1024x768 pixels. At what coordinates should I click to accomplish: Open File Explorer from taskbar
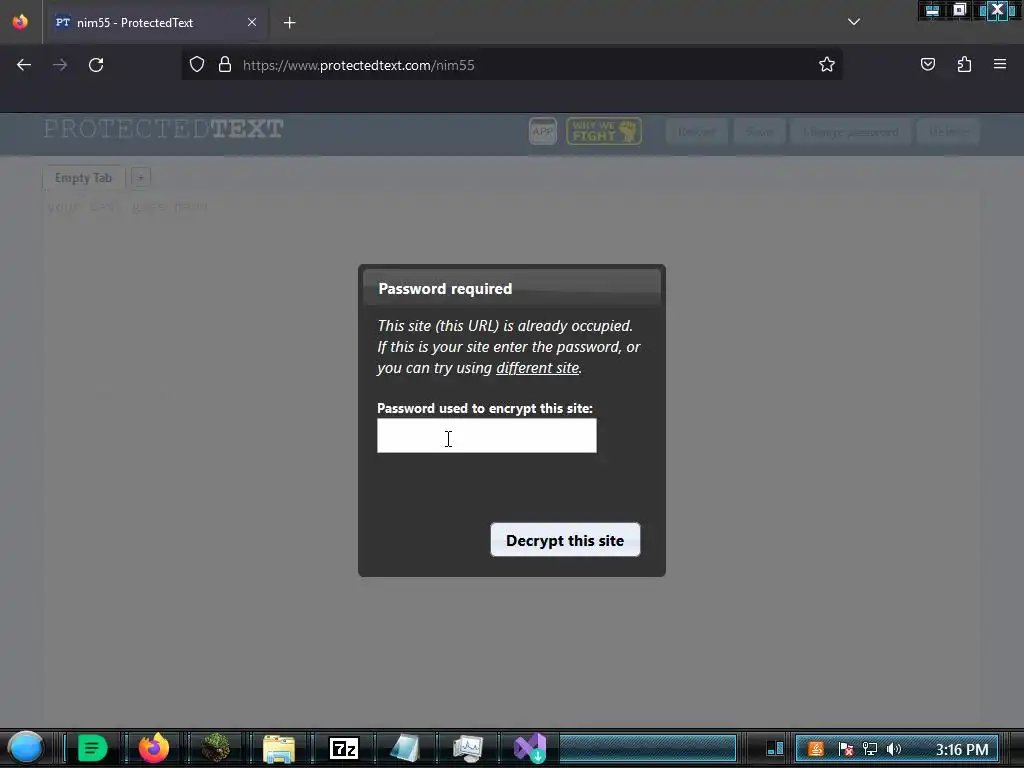[279, 749]
